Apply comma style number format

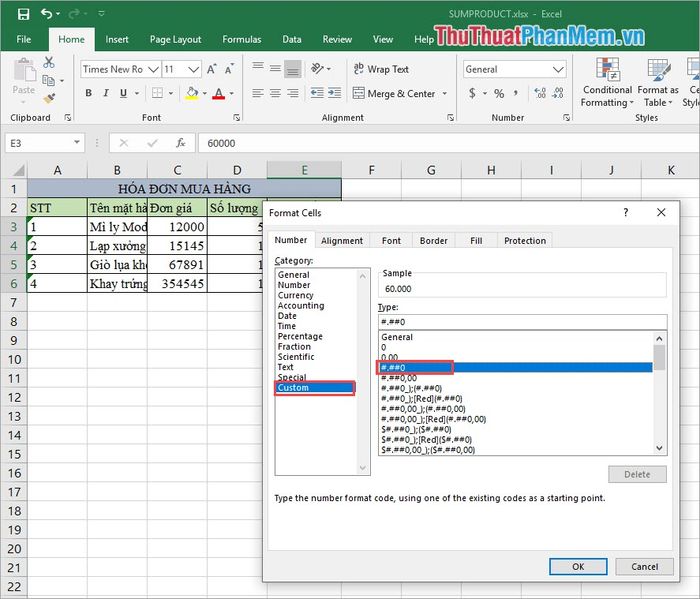pyautogui.click(x=516, y=93)
